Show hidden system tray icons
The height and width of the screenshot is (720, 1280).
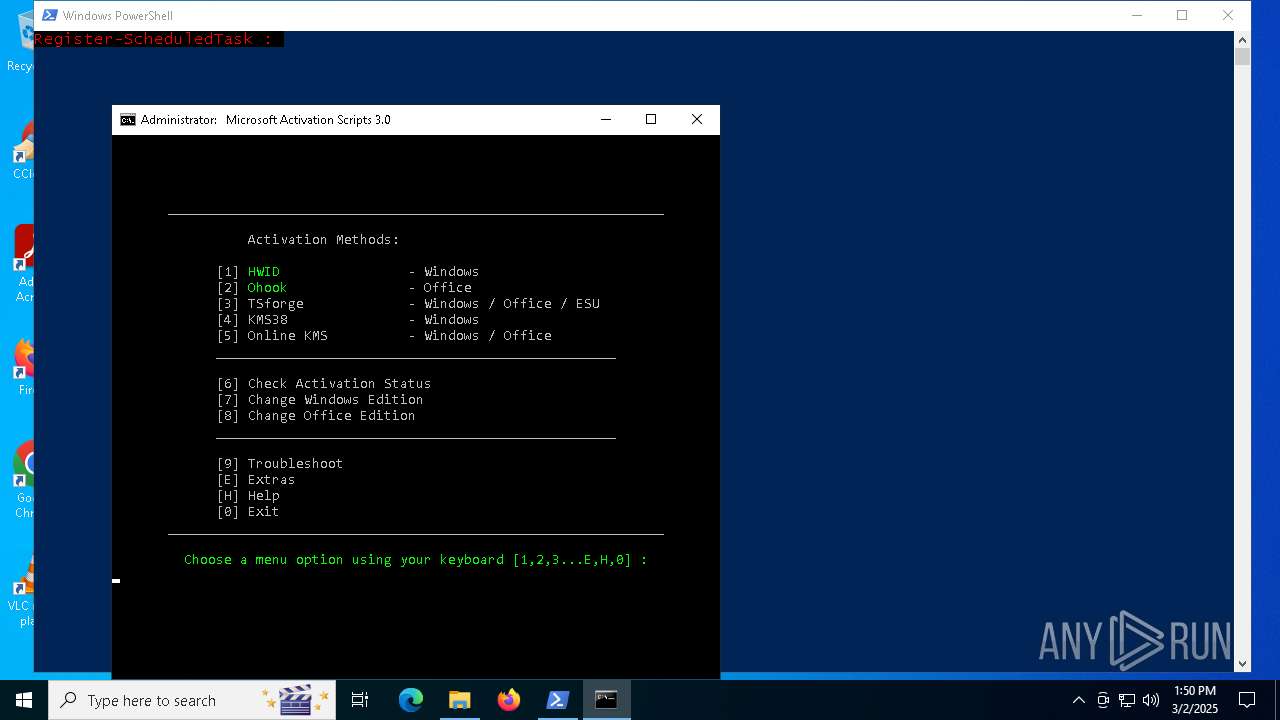click(x=1078, y=700)
